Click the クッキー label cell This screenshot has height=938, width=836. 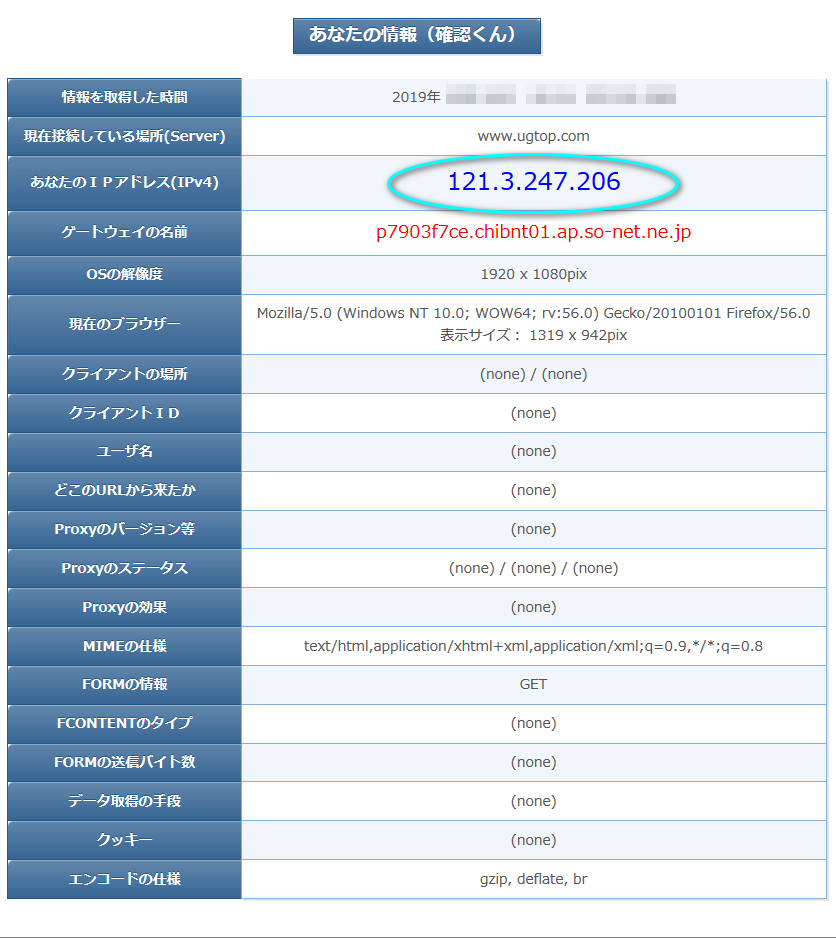(x=124, y=840)
